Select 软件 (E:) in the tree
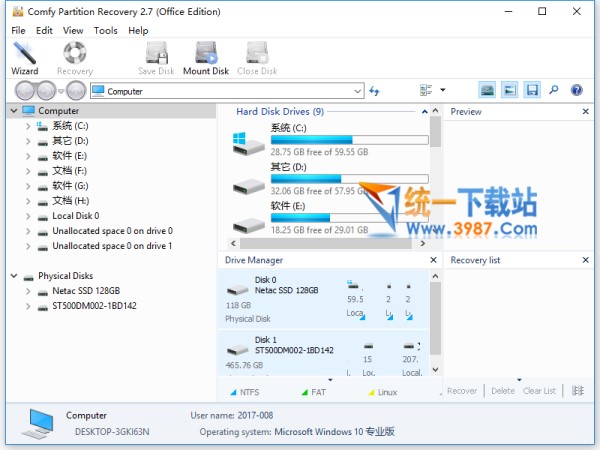The width and height of the screenshot is (600, 450). coord(69,156)
